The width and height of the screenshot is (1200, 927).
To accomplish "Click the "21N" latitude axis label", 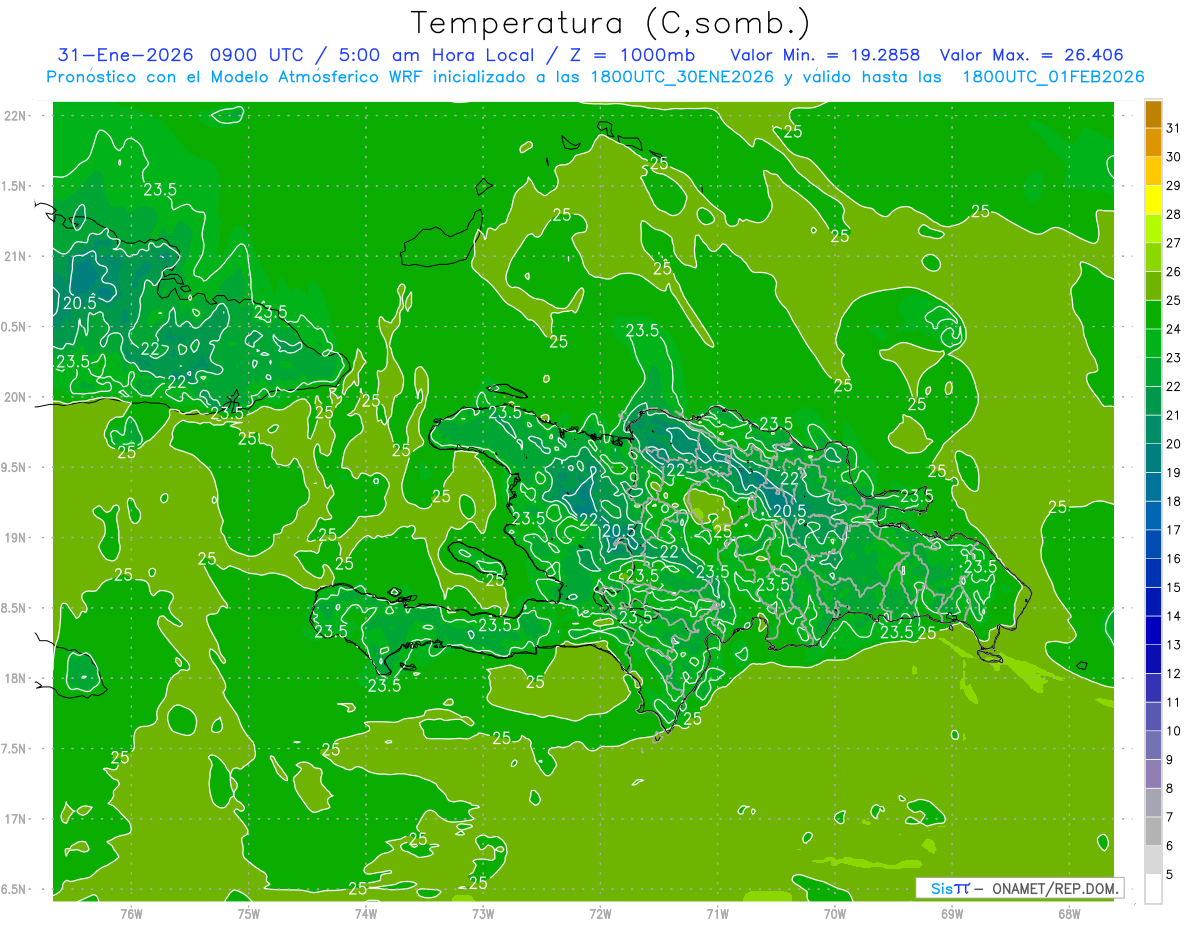I will (x=15, y=256).
